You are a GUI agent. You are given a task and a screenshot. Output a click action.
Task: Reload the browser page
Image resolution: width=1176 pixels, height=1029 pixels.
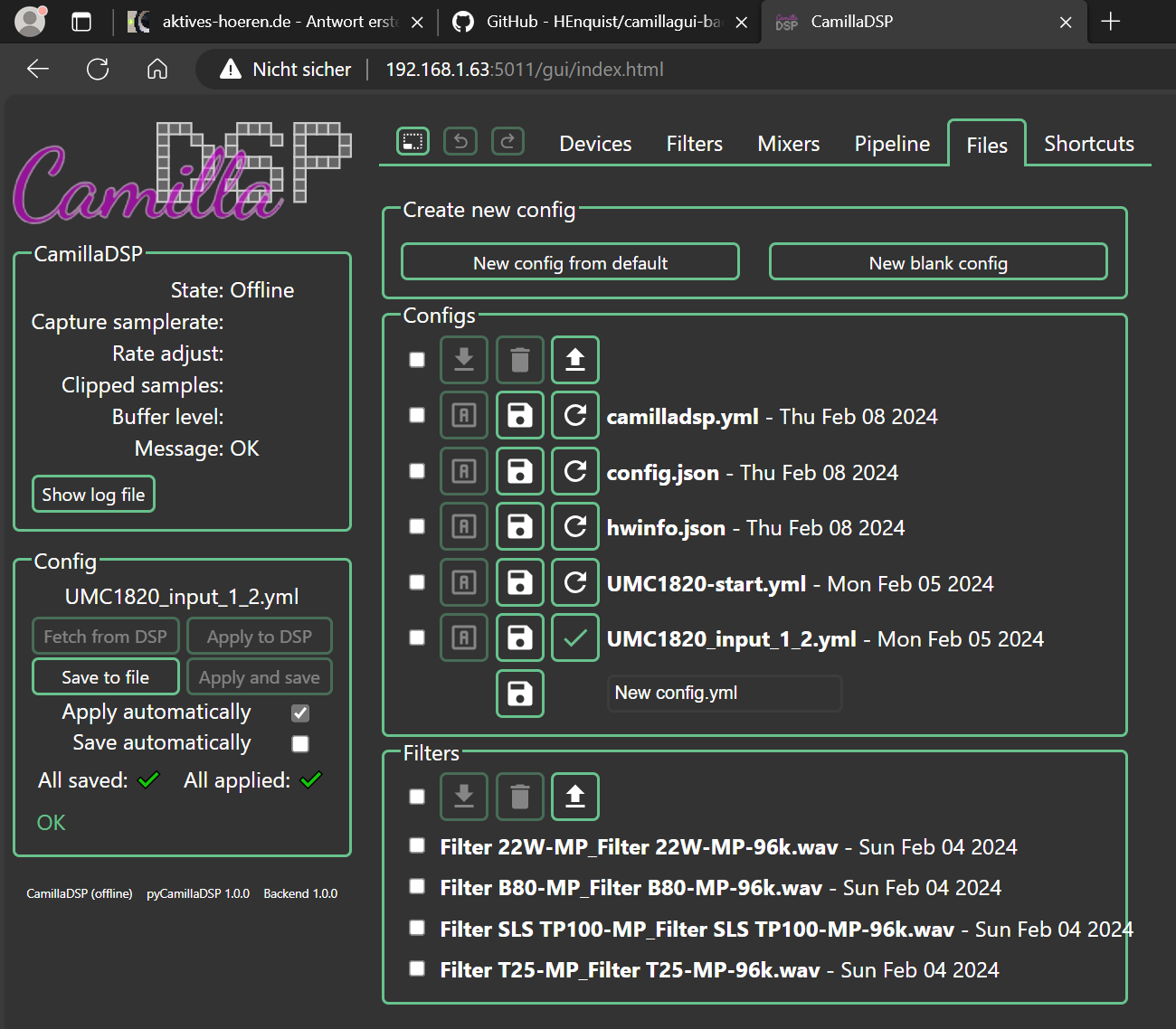tap(98, 69)
